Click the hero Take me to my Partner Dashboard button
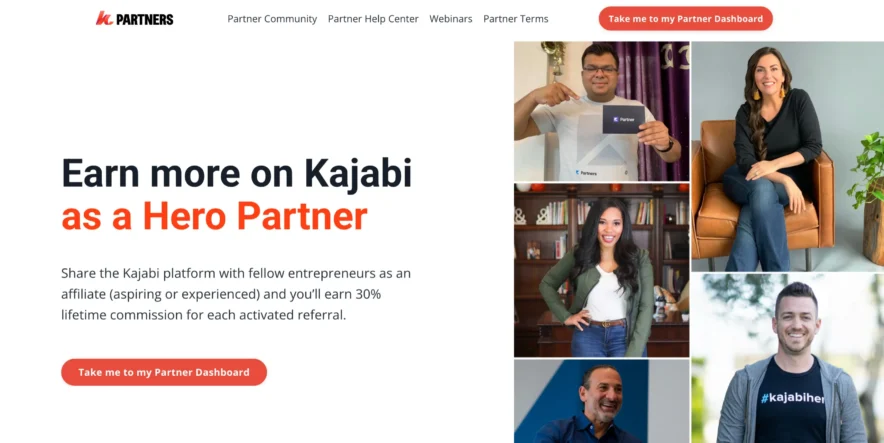Image resolution: width=884 pixels, height=443 pixels. point(164,372)
